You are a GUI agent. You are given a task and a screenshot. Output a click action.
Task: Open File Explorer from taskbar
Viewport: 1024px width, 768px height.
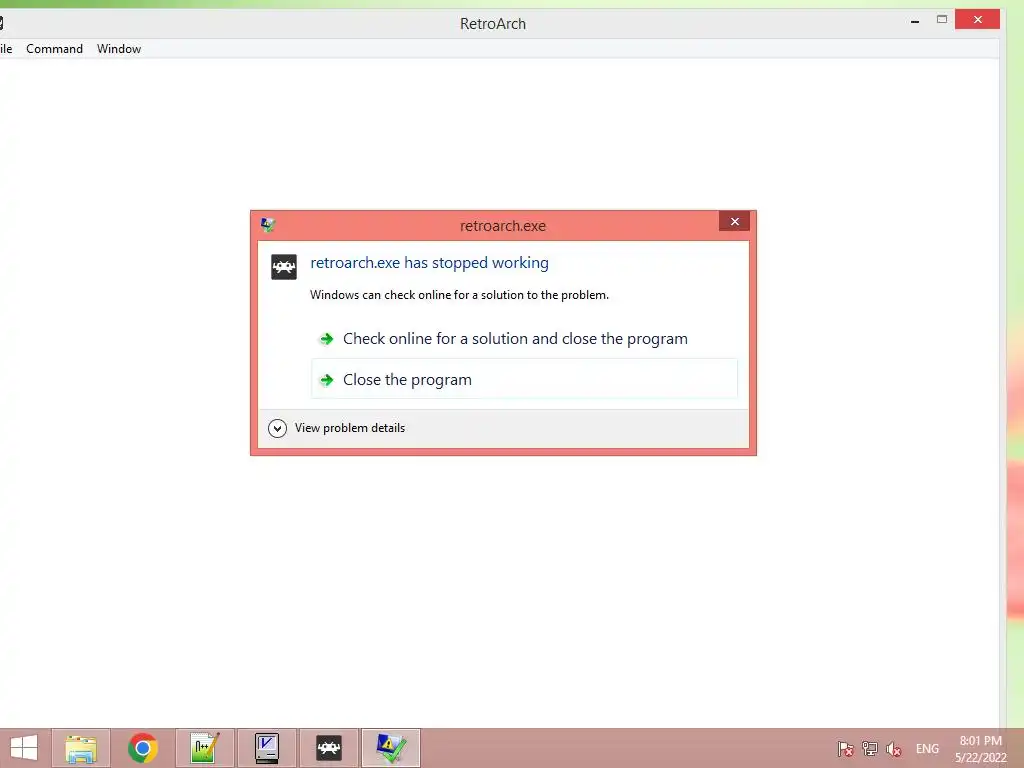pyautogui.click(x=81, y=748)
